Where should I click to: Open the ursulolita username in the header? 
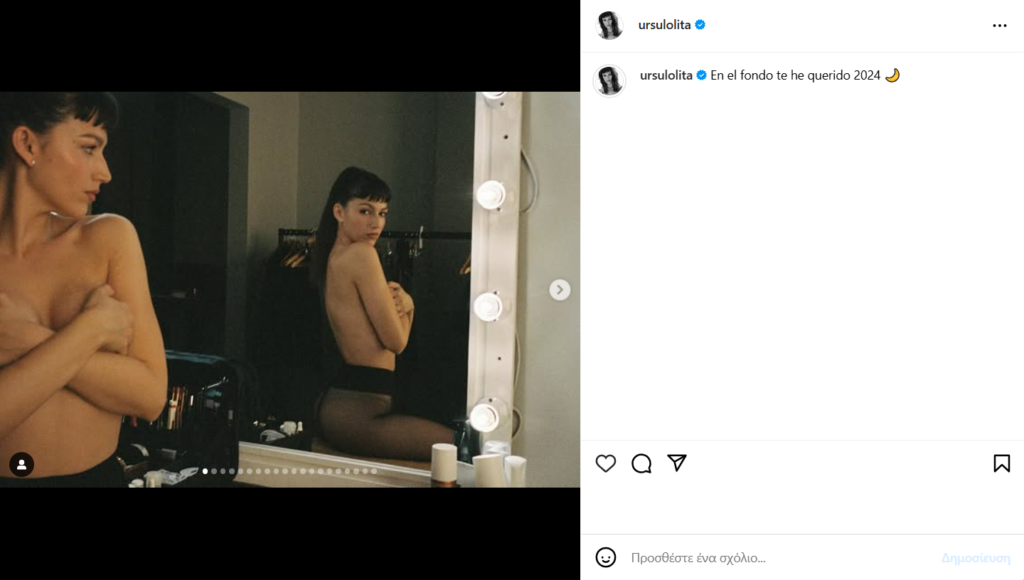pos(664,25)
